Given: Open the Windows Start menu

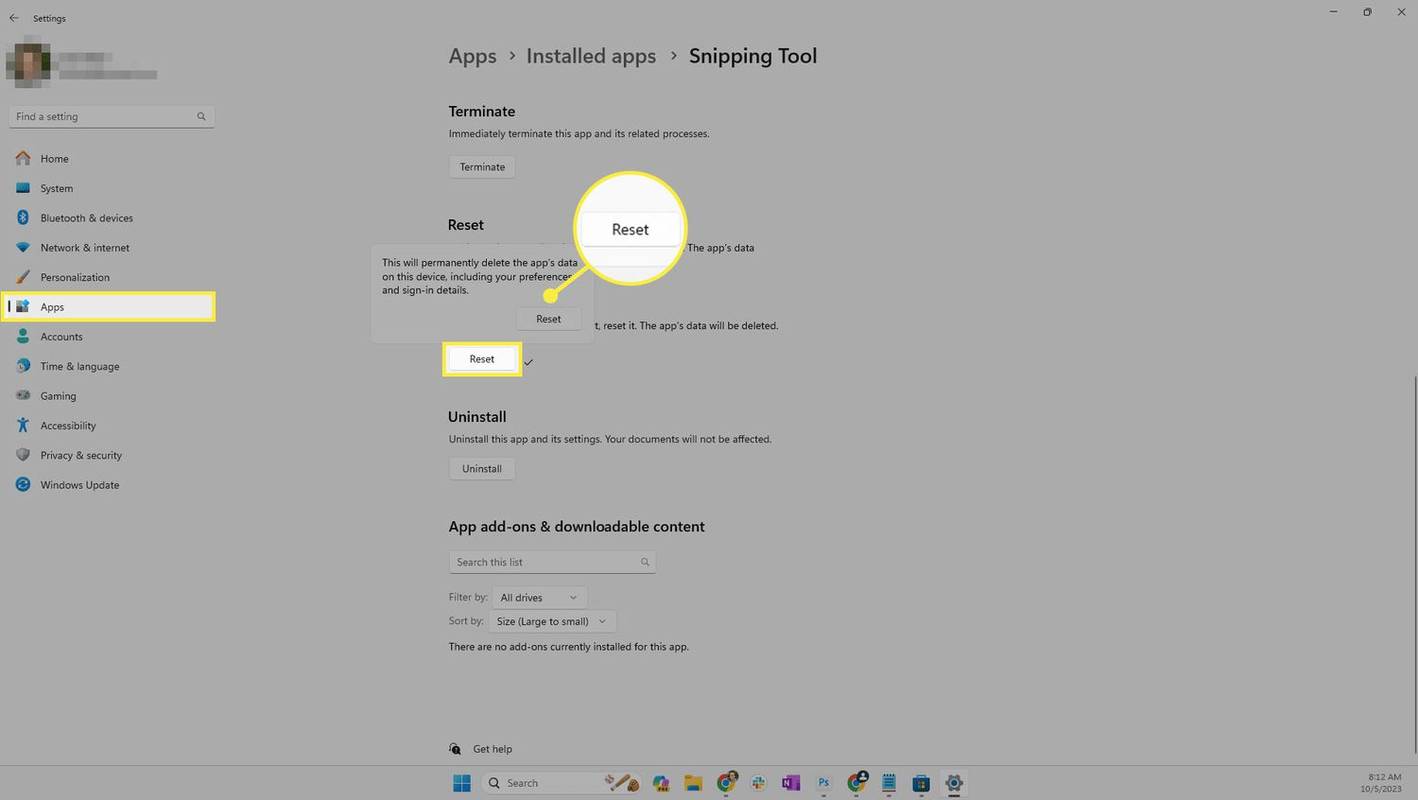Looking at the screenshot, I should pyautogui.click(x=461, y=783).
